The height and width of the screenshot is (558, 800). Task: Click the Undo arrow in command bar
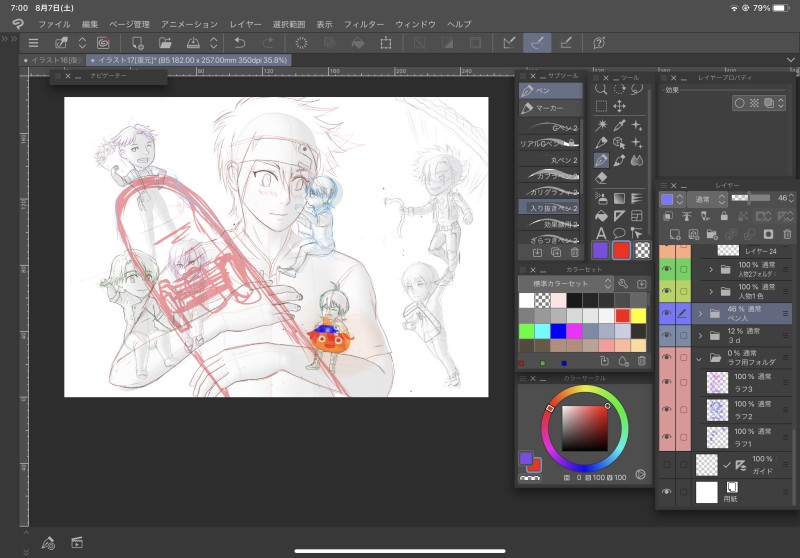pyautogui.click(x=239, y=43)
